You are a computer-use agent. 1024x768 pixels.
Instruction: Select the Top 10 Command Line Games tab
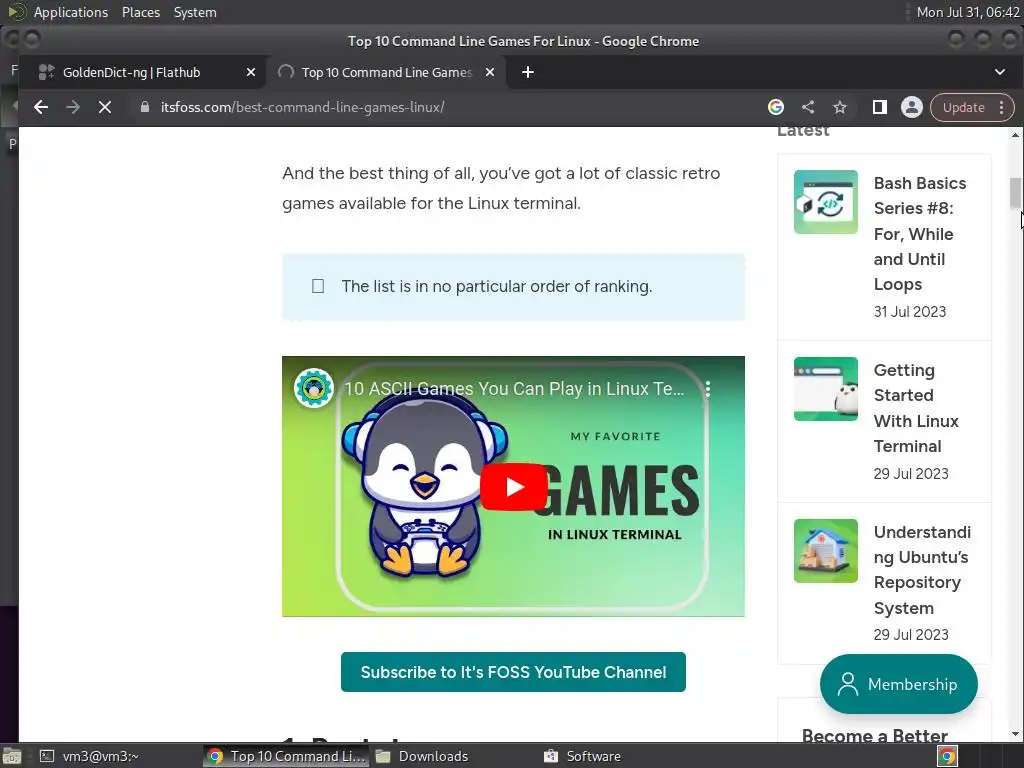point(385,72)
